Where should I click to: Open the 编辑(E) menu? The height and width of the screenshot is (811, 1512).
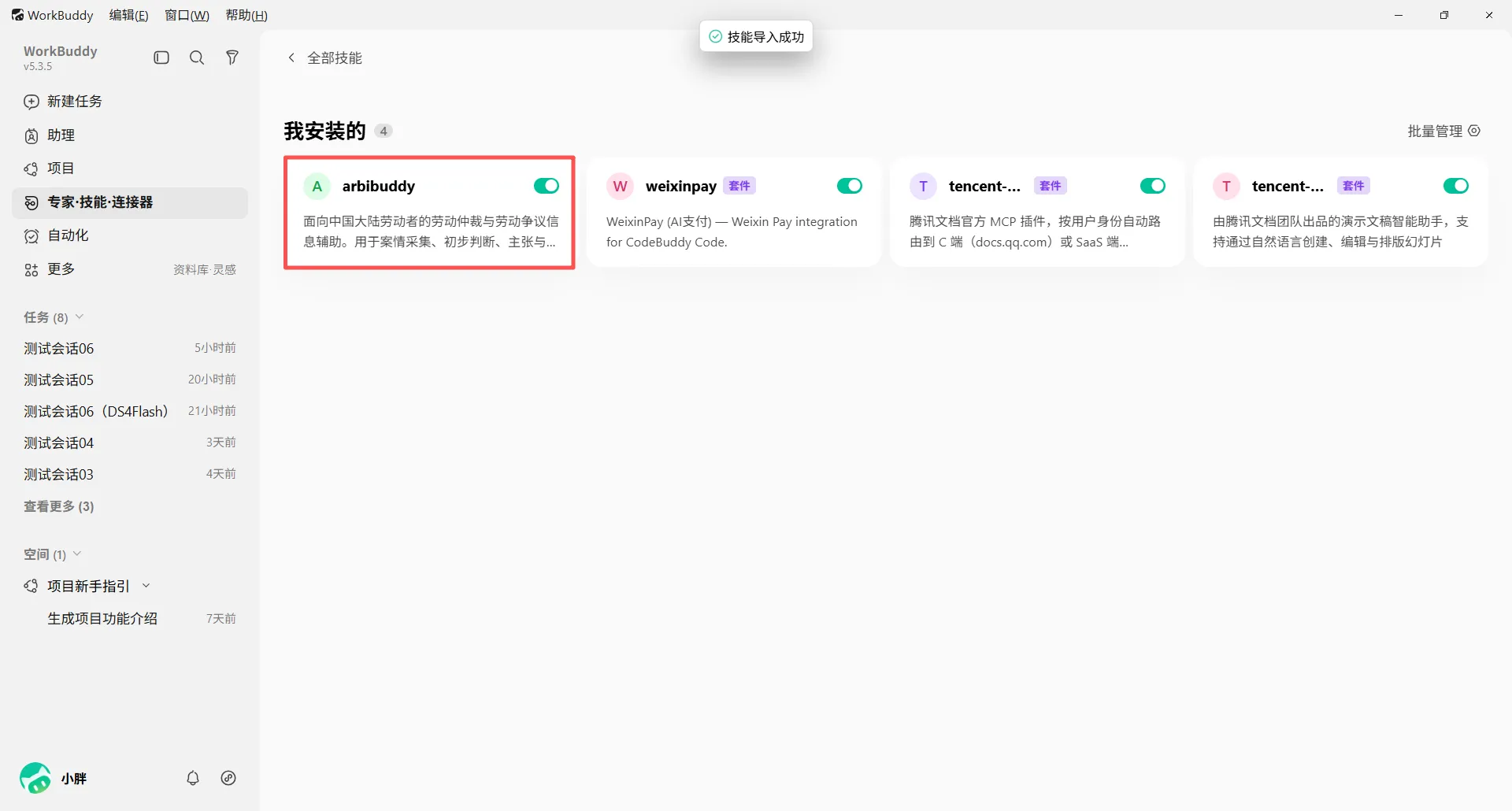[128, 15]
